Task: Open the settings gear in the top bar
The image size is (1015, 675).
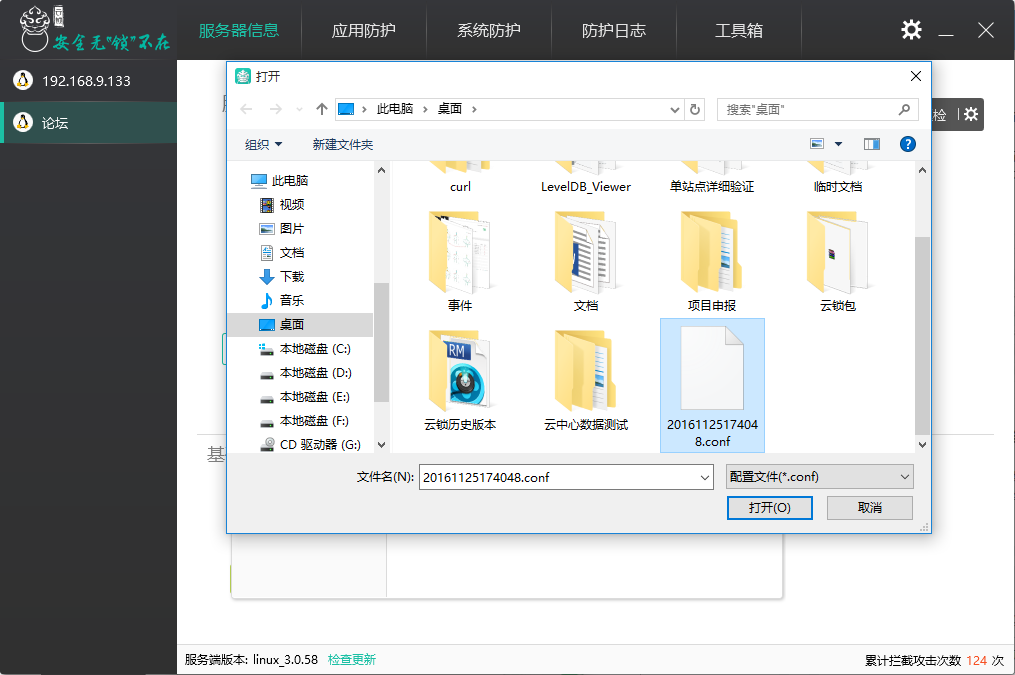Action: click(911, 30)
